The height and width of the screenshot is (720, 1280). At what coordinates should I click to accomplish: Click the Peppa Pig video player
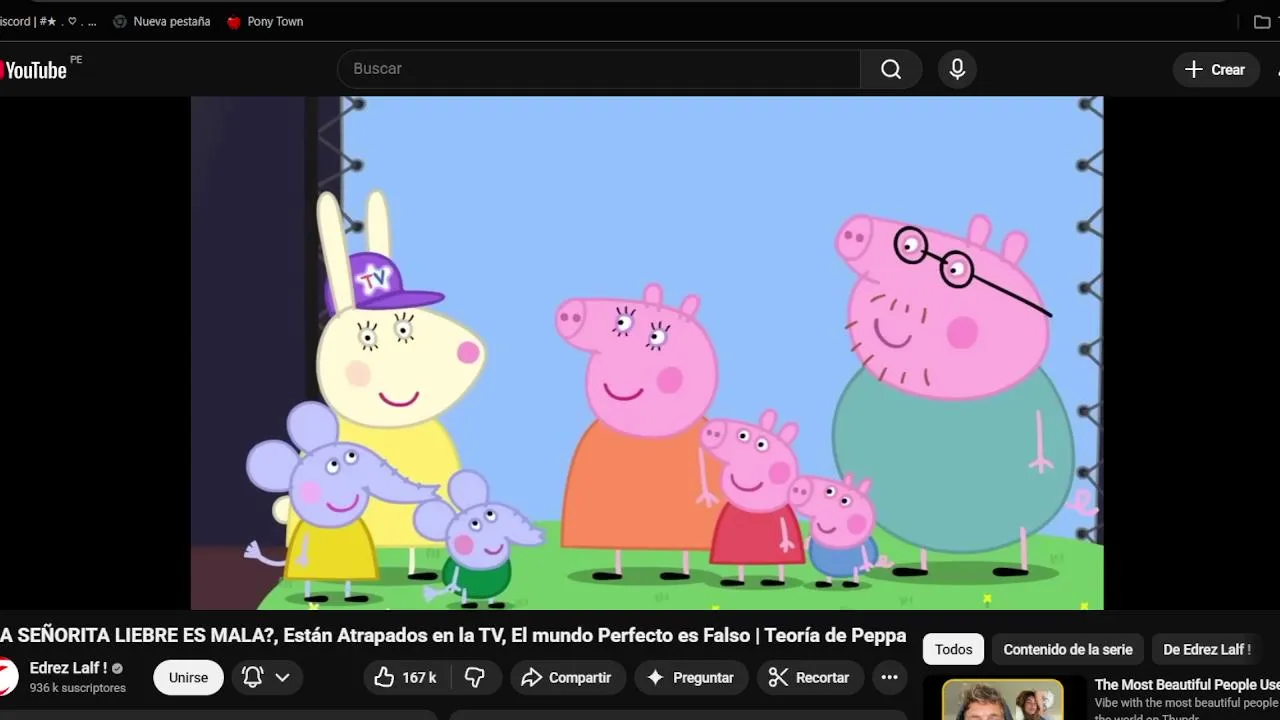tap(647, 353)
